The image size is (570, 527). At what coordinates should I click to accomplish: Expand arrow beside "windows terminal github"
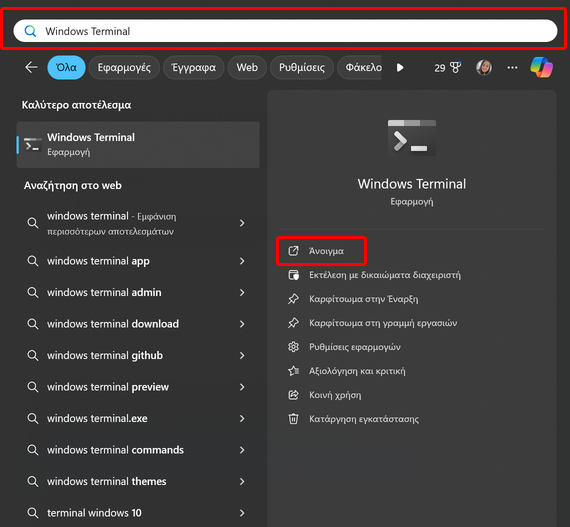coord(242,355)
